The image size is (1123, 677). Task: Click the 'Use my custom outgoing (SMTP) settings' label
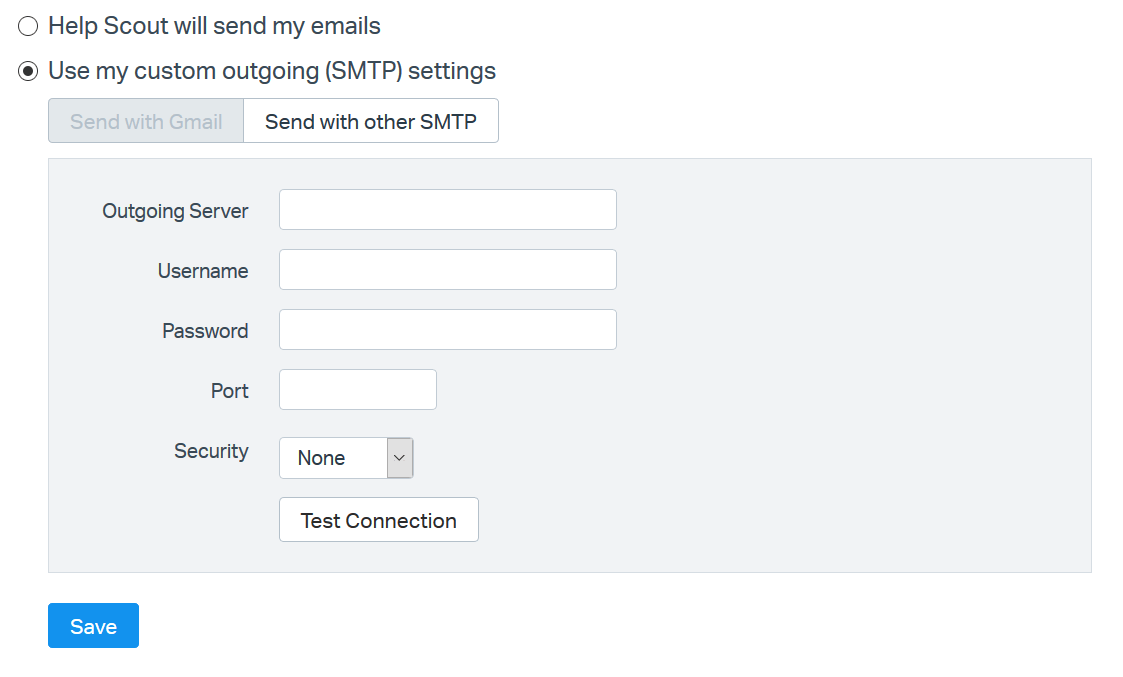272,72
